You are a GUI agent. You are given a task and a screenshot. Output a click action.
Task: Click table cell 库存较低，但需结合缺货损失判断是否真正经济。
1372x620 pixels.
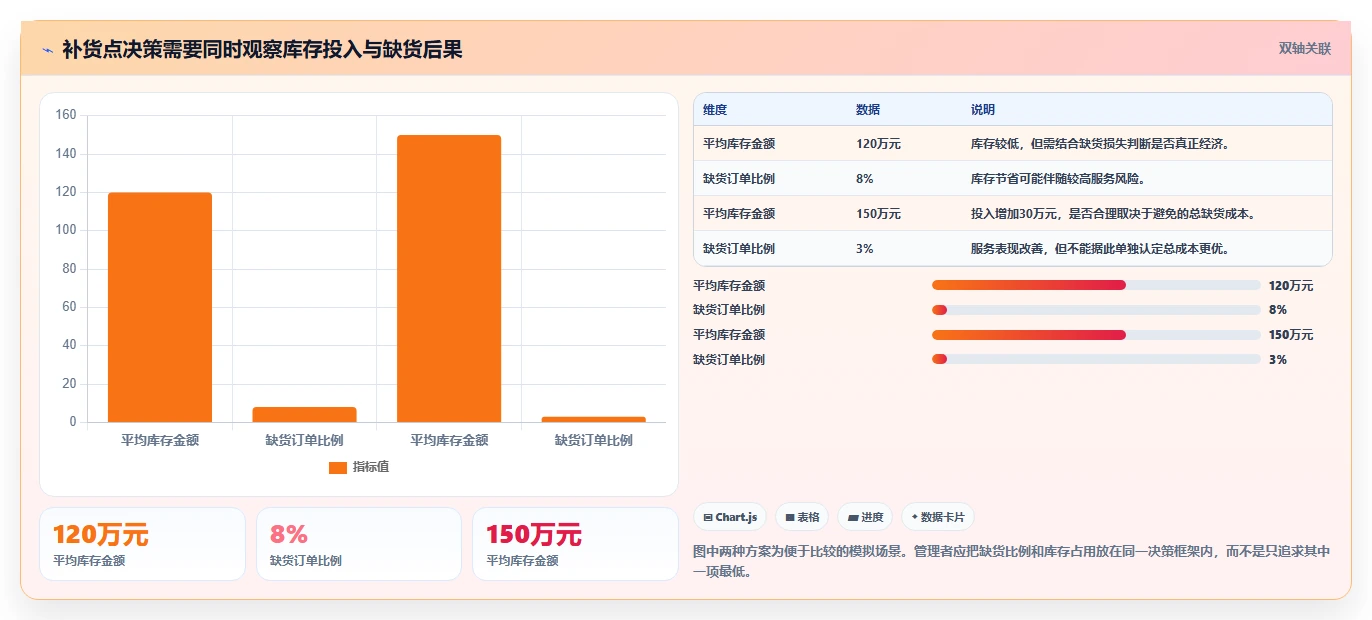coord(1100,144)
